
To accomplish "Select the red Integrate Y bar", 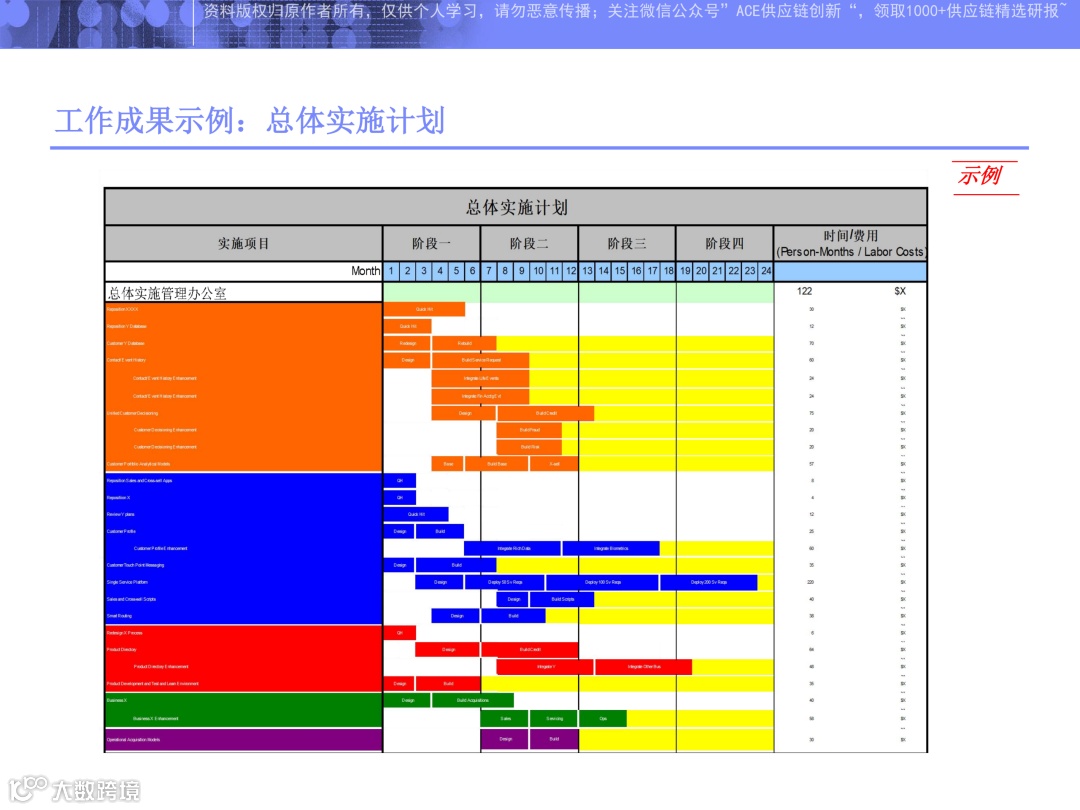I will (x=546, y=667).
